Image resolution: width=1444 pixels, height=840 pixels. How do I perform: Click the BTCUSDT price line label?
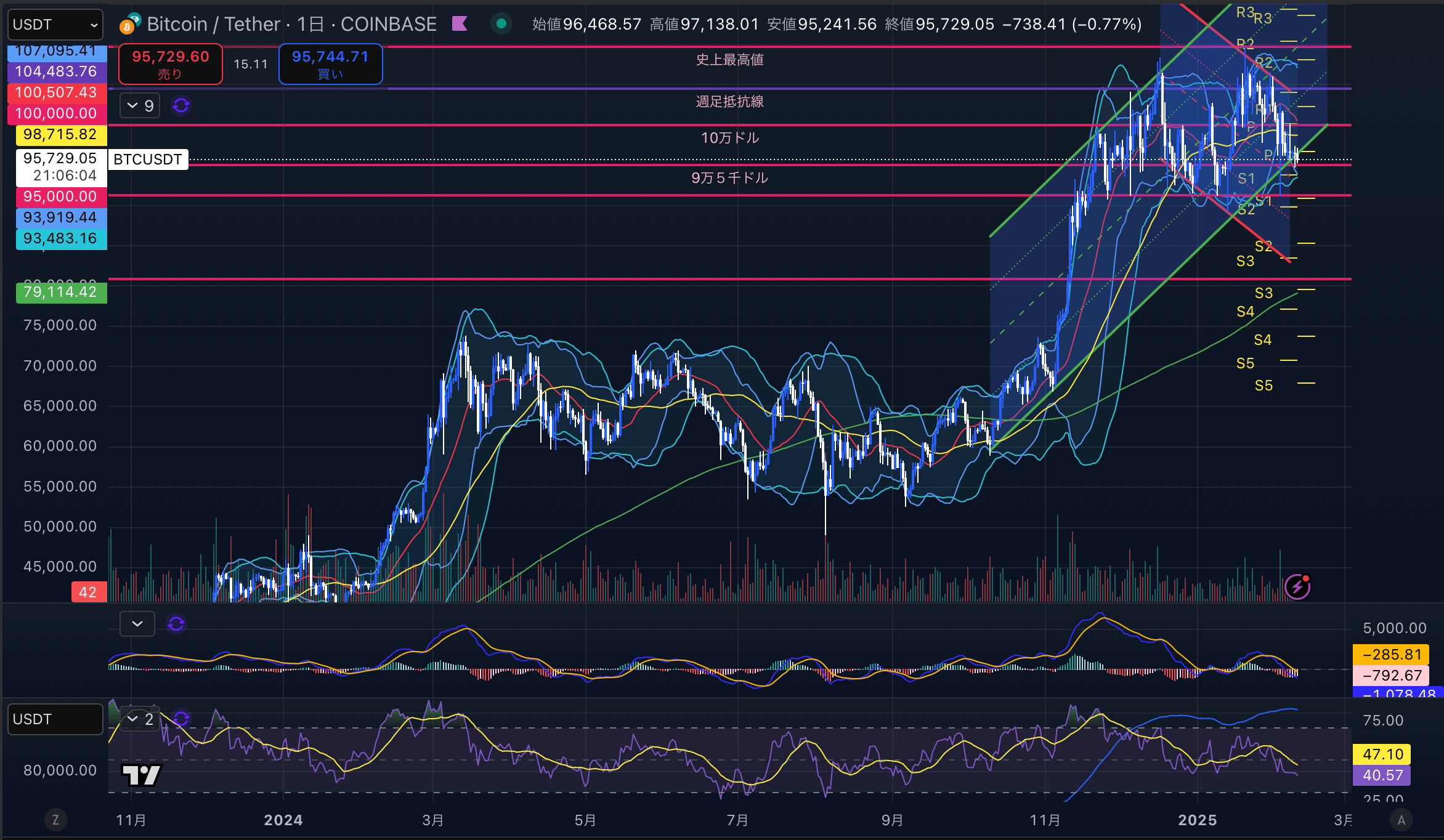(x=148, y=160)
